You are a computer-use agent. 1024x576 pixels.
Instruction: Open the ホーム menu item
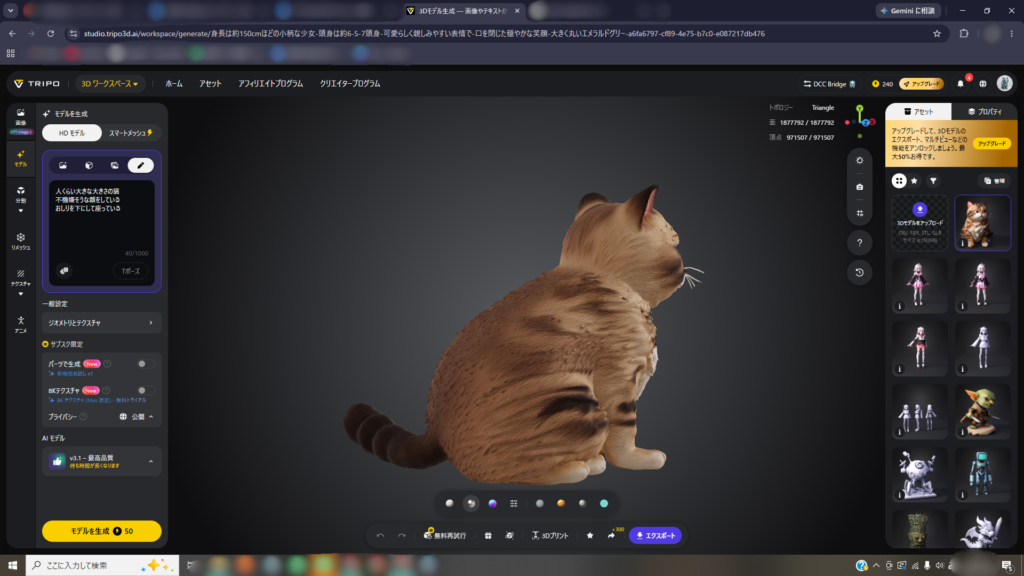tap(174, 84)
